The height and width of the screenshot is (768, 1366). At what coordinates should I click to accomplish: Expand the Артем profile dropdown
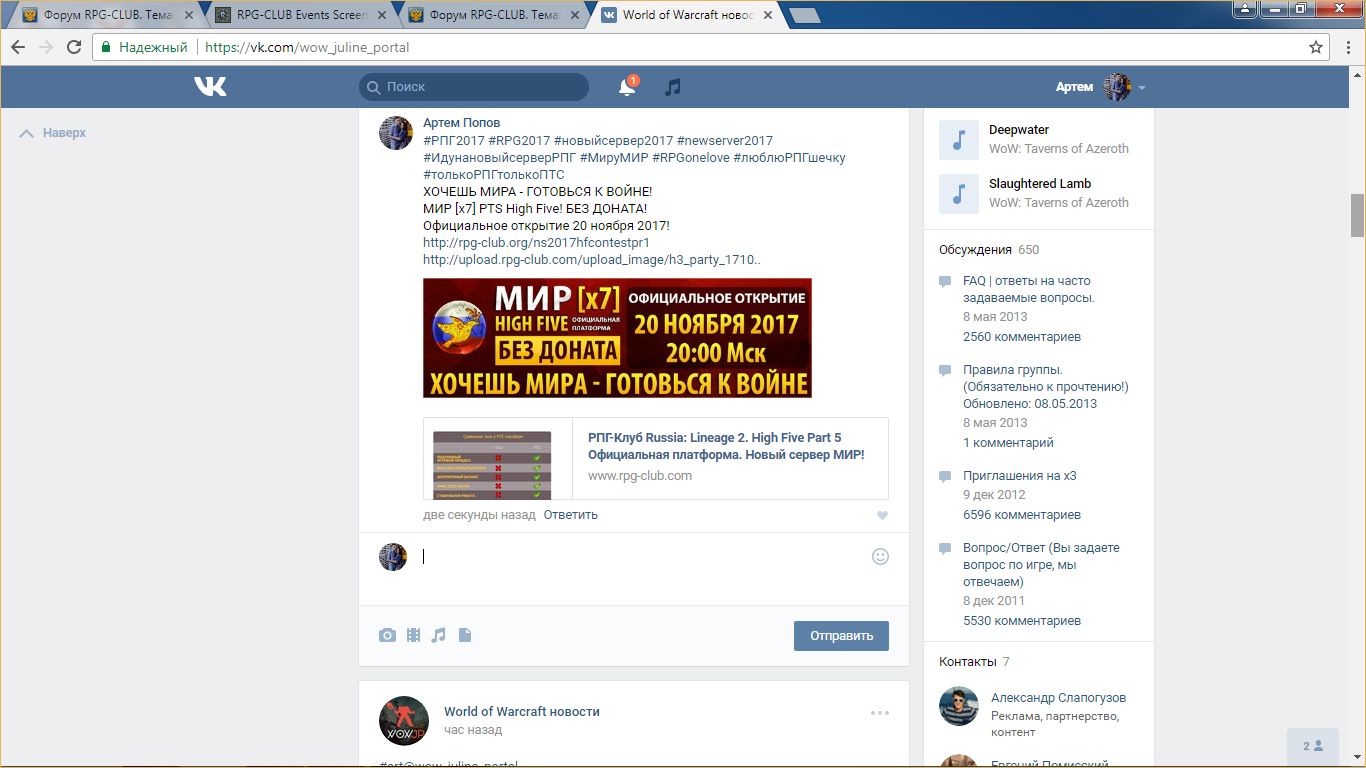tap(1100, 87)
